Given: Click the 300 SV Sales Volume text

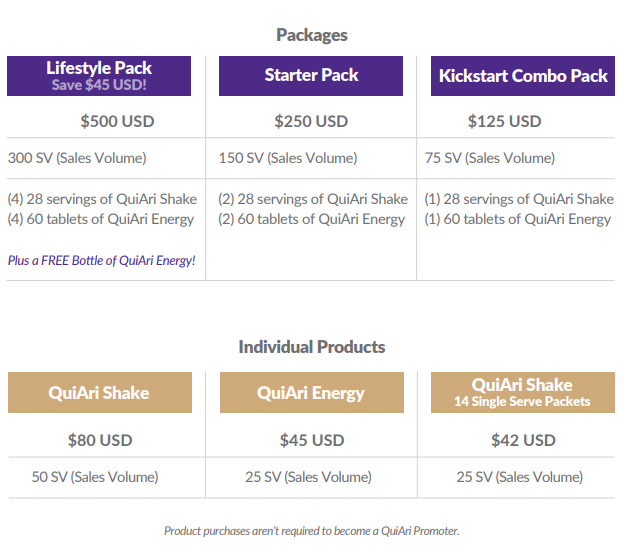Looking at the screenshot, I should (x=77, y=158).
